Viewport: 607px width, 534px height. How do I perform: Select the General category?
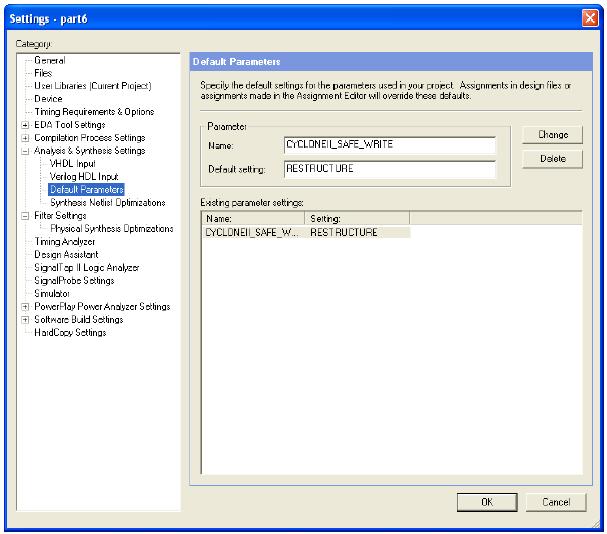coord(50,60)
